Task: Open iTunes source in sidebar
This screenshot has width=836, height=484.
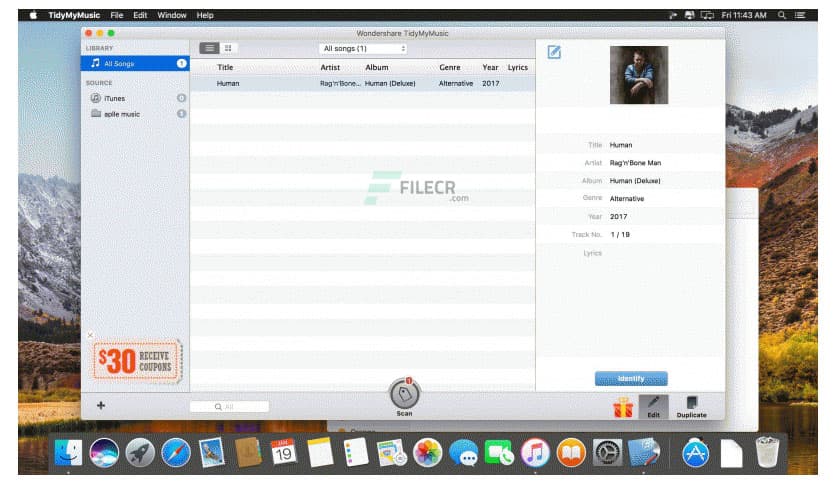Action: (135, 99)
